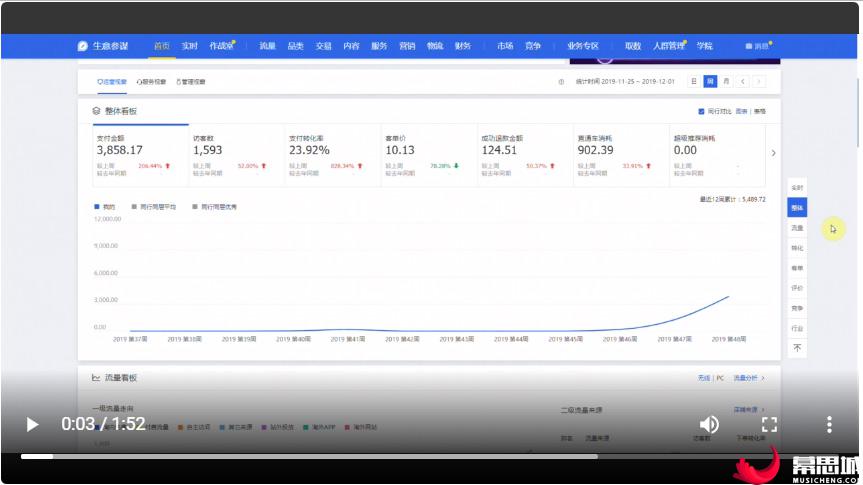Open the 首页 nav tab
The height and width of the screenshot is (485, 863).
tap(162, 46)
